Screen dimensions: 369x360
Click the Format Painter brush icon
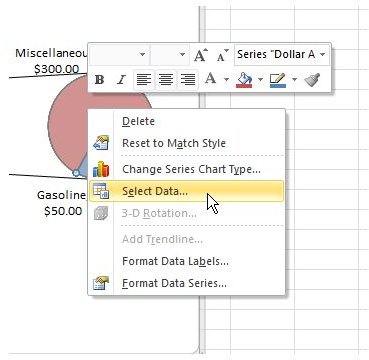pyautogui.click(x=312, y=80)
